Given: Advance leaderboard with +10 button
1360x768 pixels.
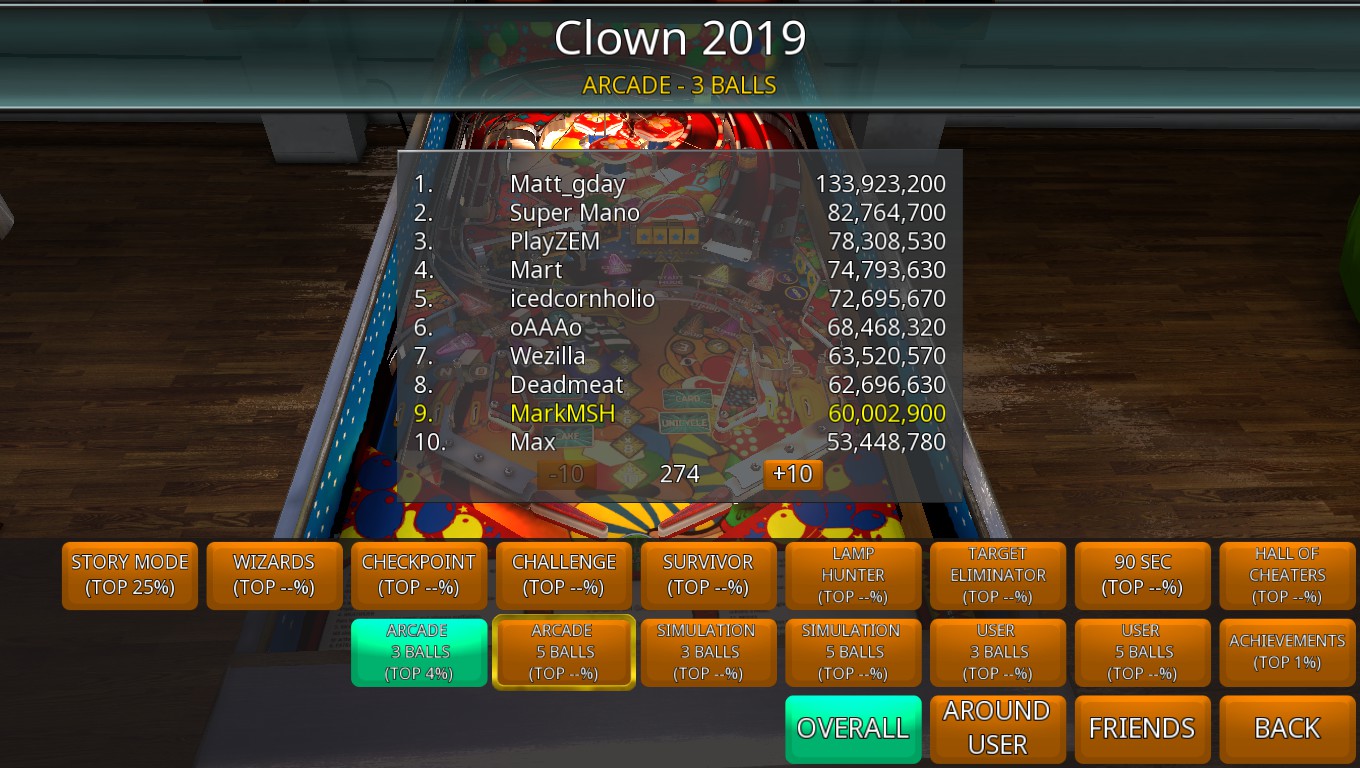Looking at the screenshot, I should 793,474.
